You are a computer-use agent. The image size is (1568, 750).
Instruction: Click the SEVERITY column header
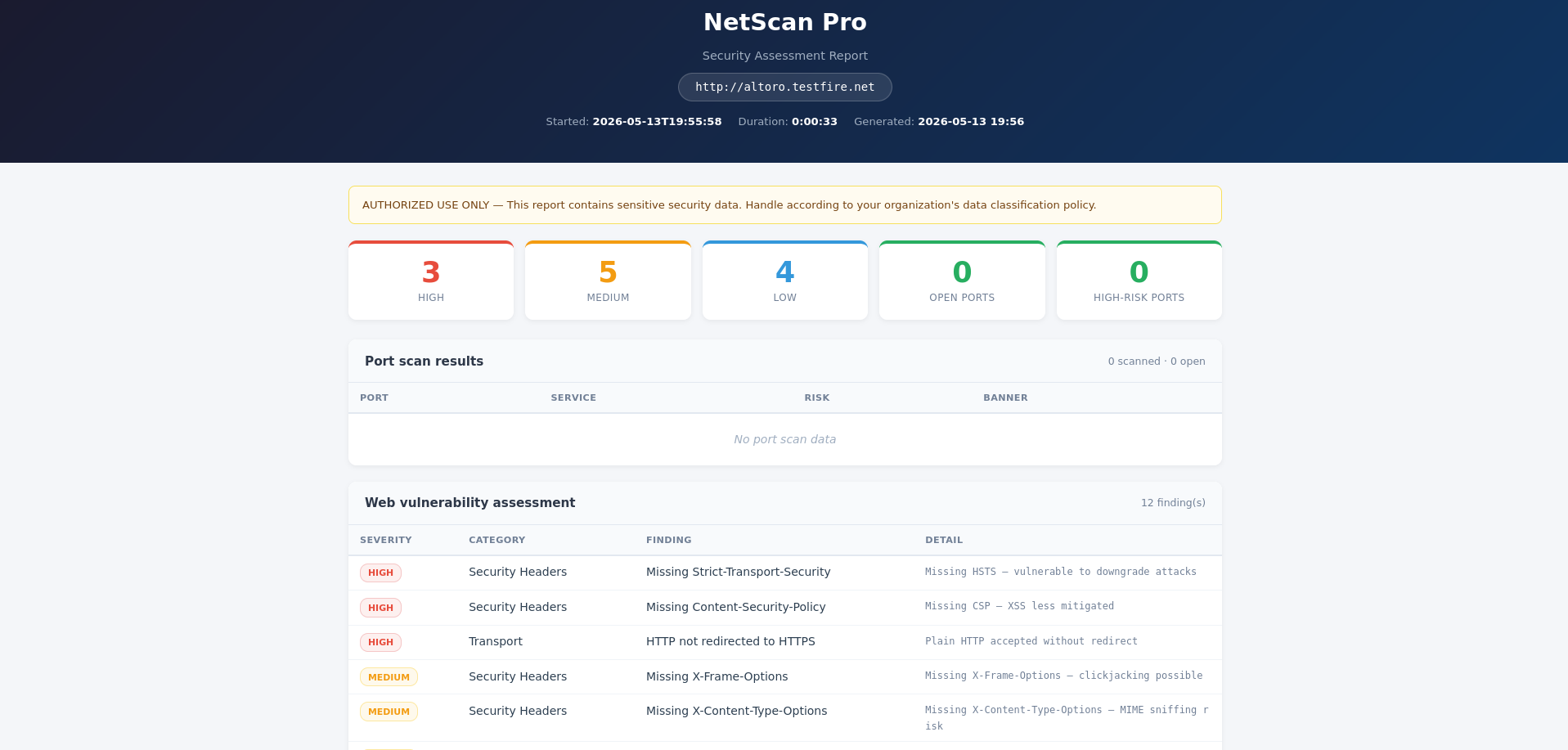(x=385, y=540)
